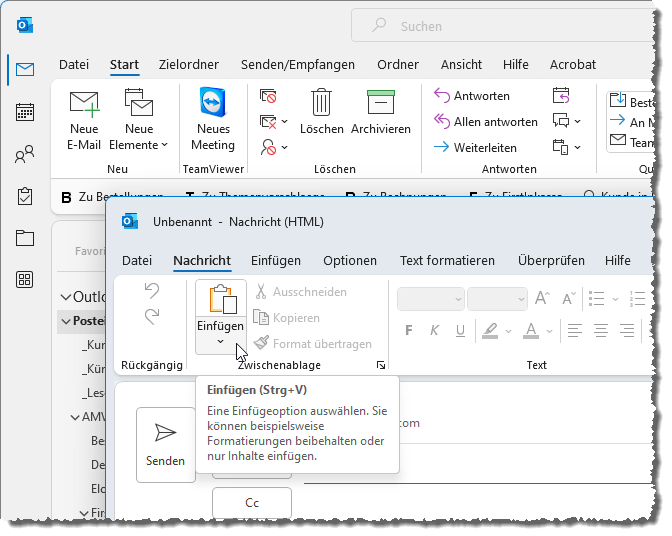This screenshot has height=536, width=672.
Task: Open the Mail view in left sidebar
Action: pyautogui.click(x=25, y=69)
